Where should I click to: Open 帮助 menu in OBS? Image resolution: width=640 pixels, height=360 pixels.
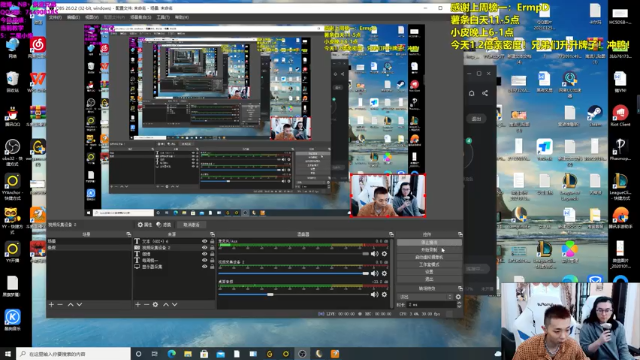point(182,17)
